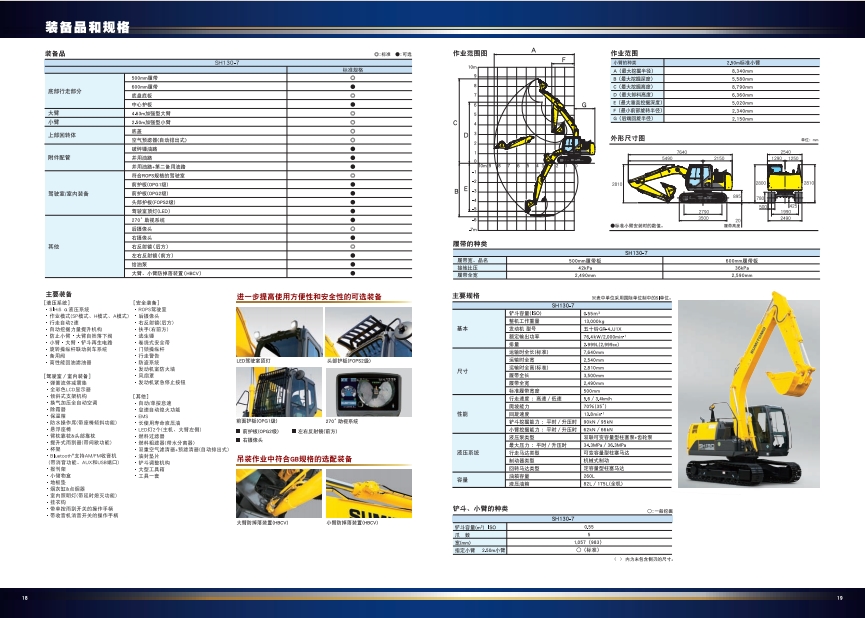
Task: Click the page title 装备品和规格
Action: [88, 28]
